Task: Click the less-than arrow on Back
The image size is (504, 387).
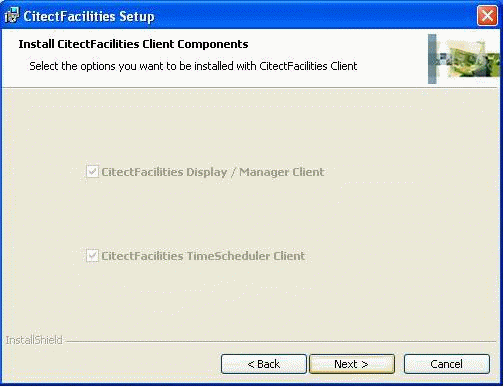Action: click(251, 364)
